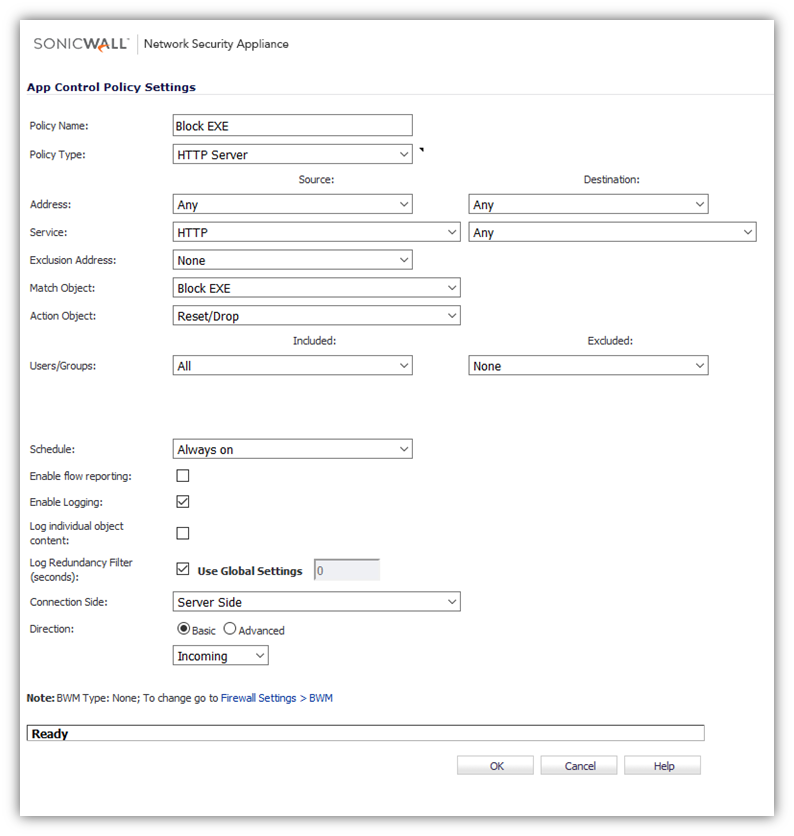Click the SonicWall logo
Viewport: 794px width, 836px height.
point(82,44)
